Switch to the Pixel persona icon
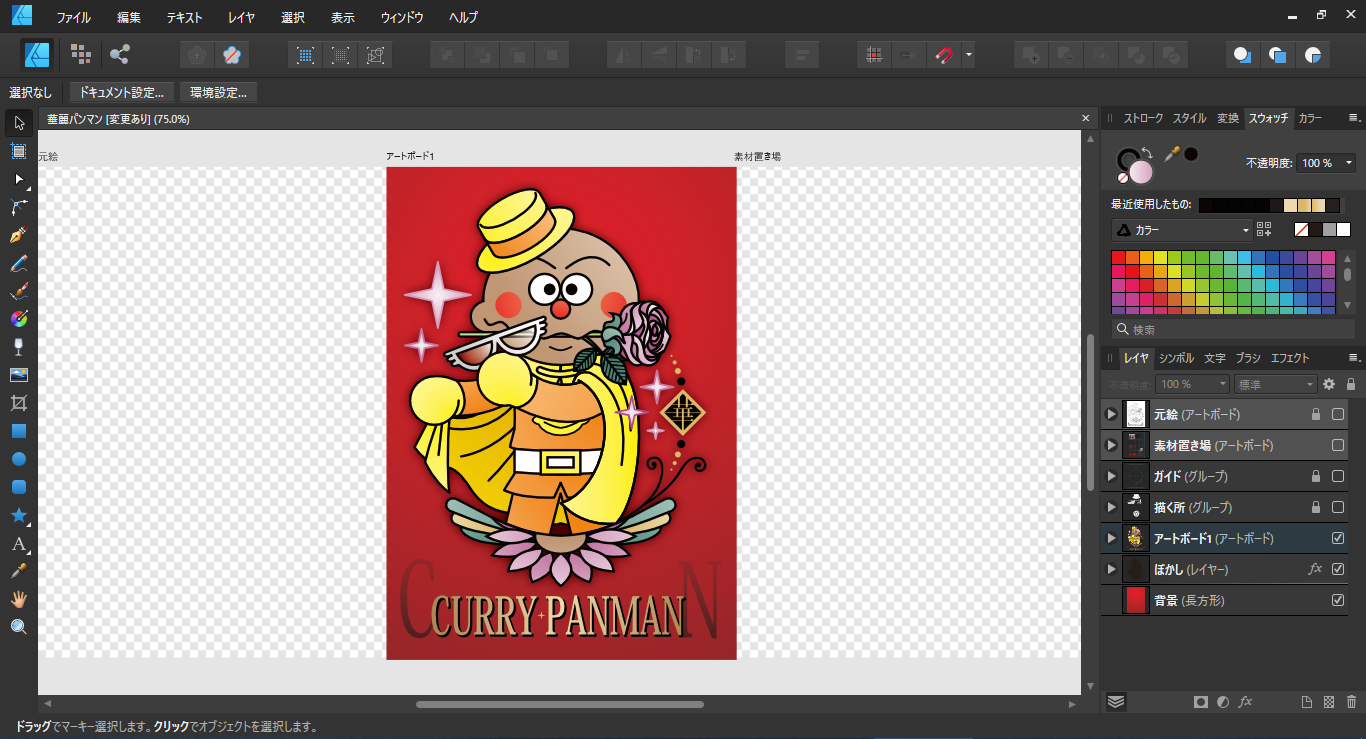 click(81, 55)
